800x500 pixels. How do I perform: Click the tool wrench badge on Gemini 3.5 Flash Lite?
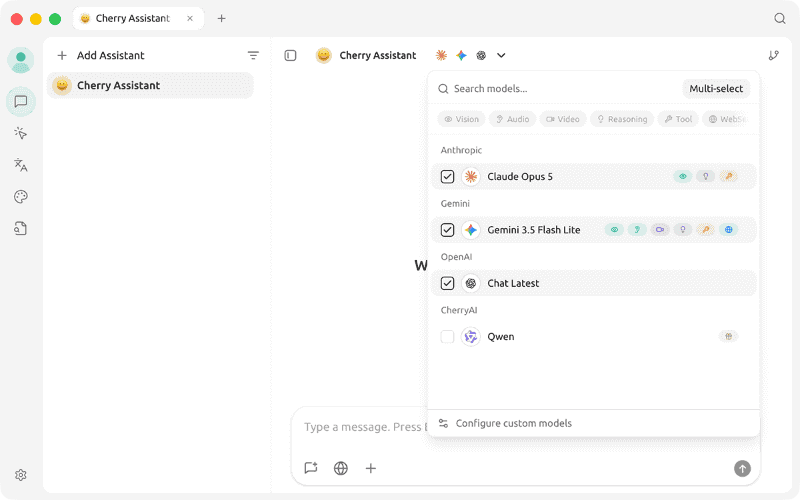[x=706, y=230]
